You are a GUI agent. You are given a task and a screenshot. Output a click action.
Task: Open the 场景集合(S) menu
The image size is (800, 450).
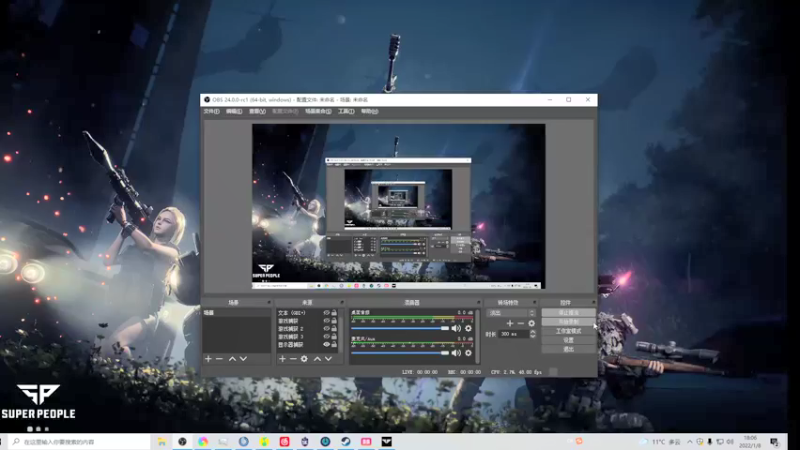click(318, 111)
